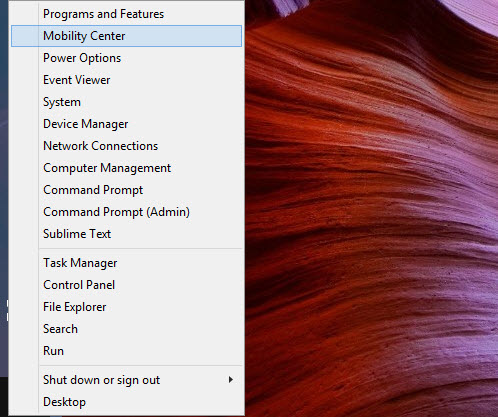Viewport: 498px width, 417px height.
Task: Open Programs and Features
Action: pos(126,14)
